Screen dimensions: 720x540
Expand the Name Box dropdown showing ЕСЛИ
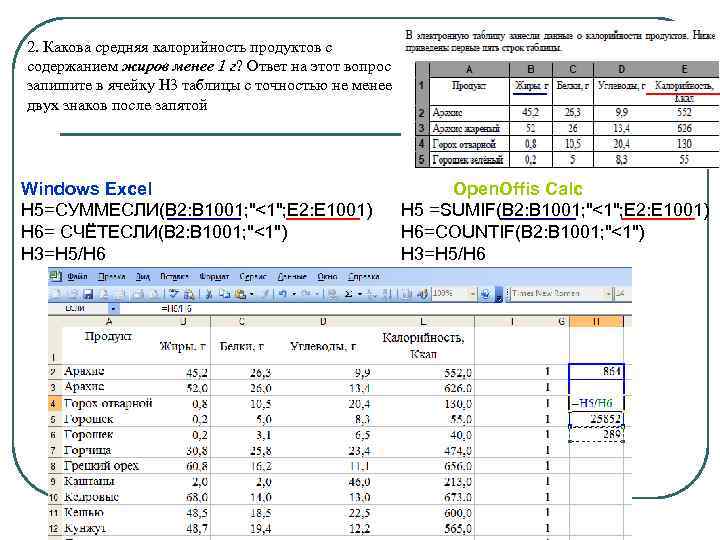point(113,309)
